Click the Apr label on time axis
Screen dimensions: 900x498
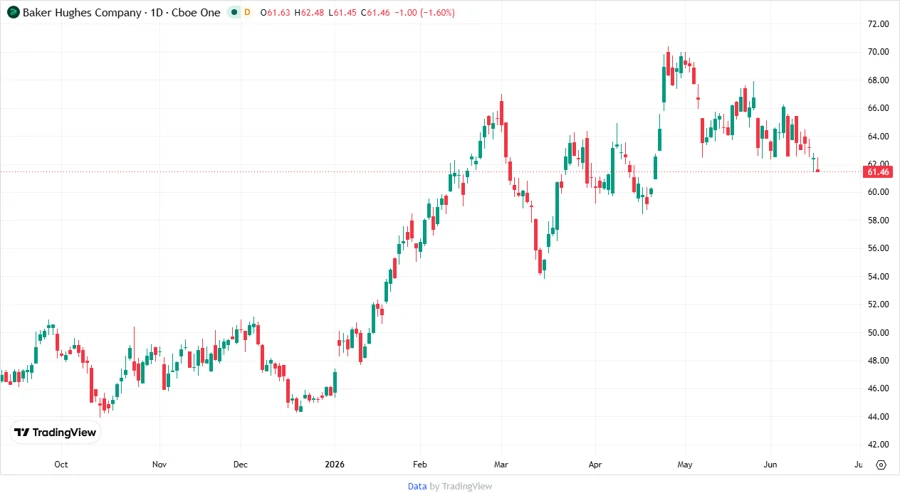tap(595, 464)
